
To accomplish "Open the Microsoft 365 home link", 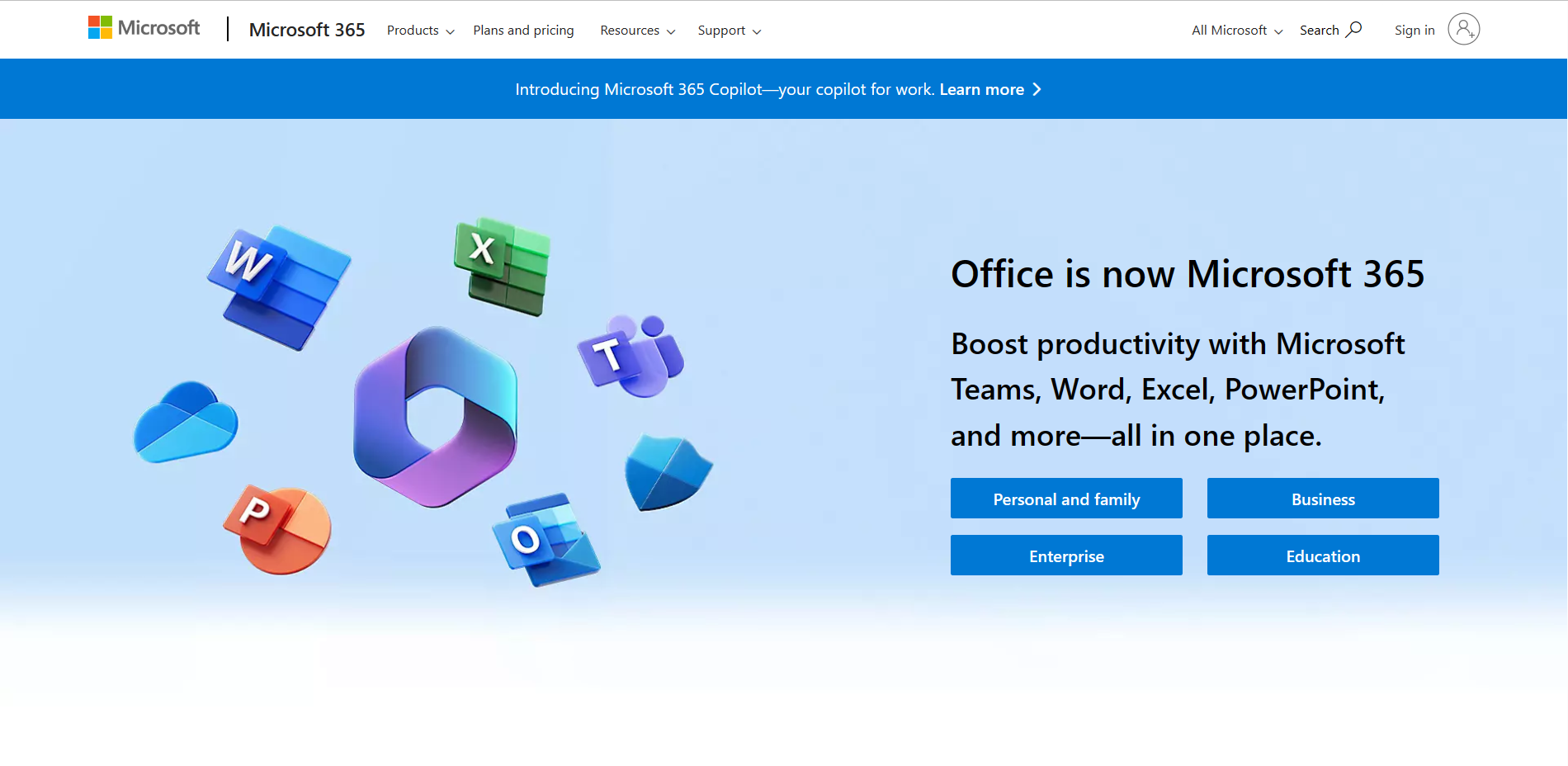I will 307,30.
